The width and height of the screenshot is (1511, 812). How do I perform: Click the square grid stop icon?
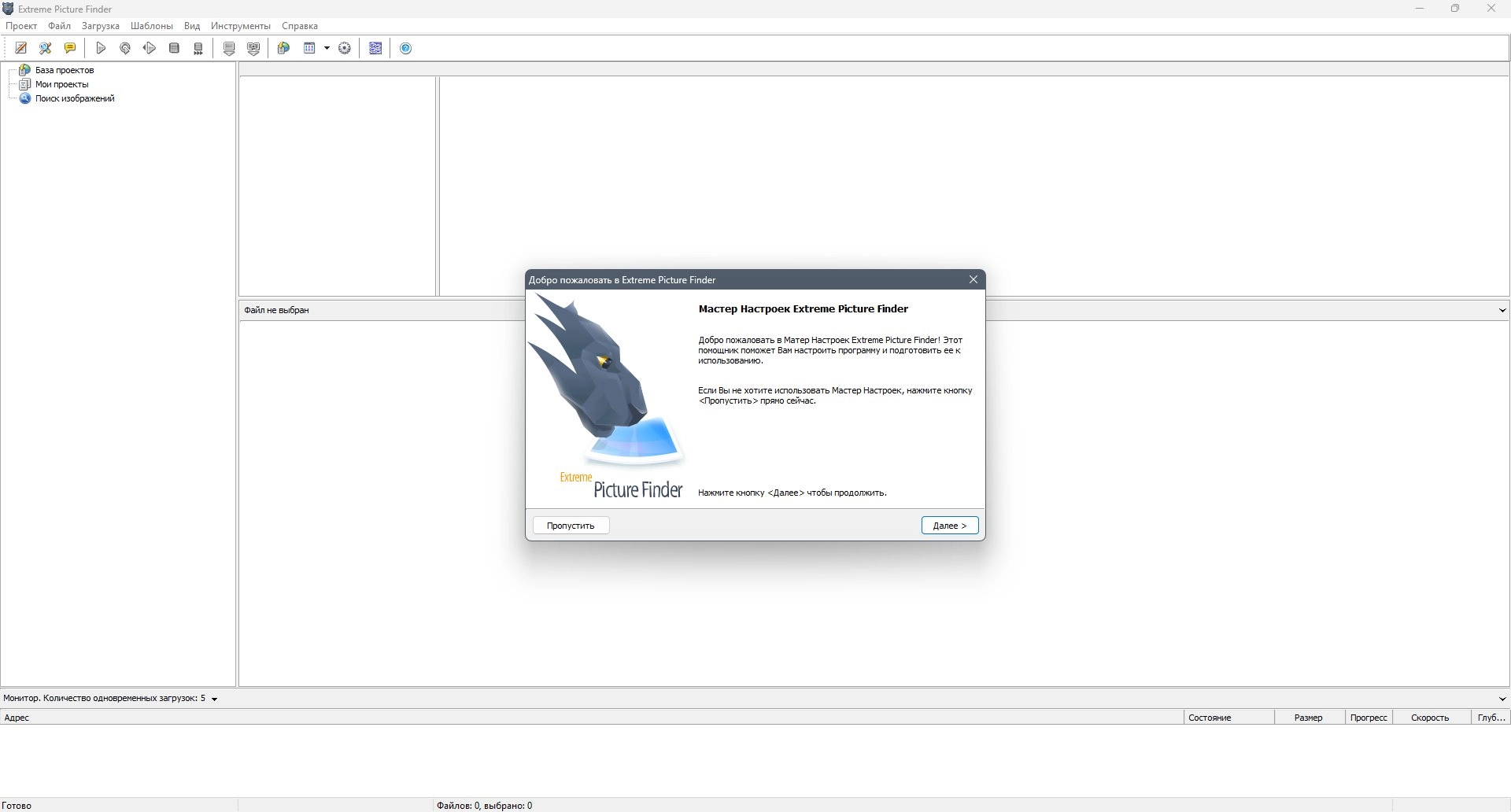tap(174, 48)
